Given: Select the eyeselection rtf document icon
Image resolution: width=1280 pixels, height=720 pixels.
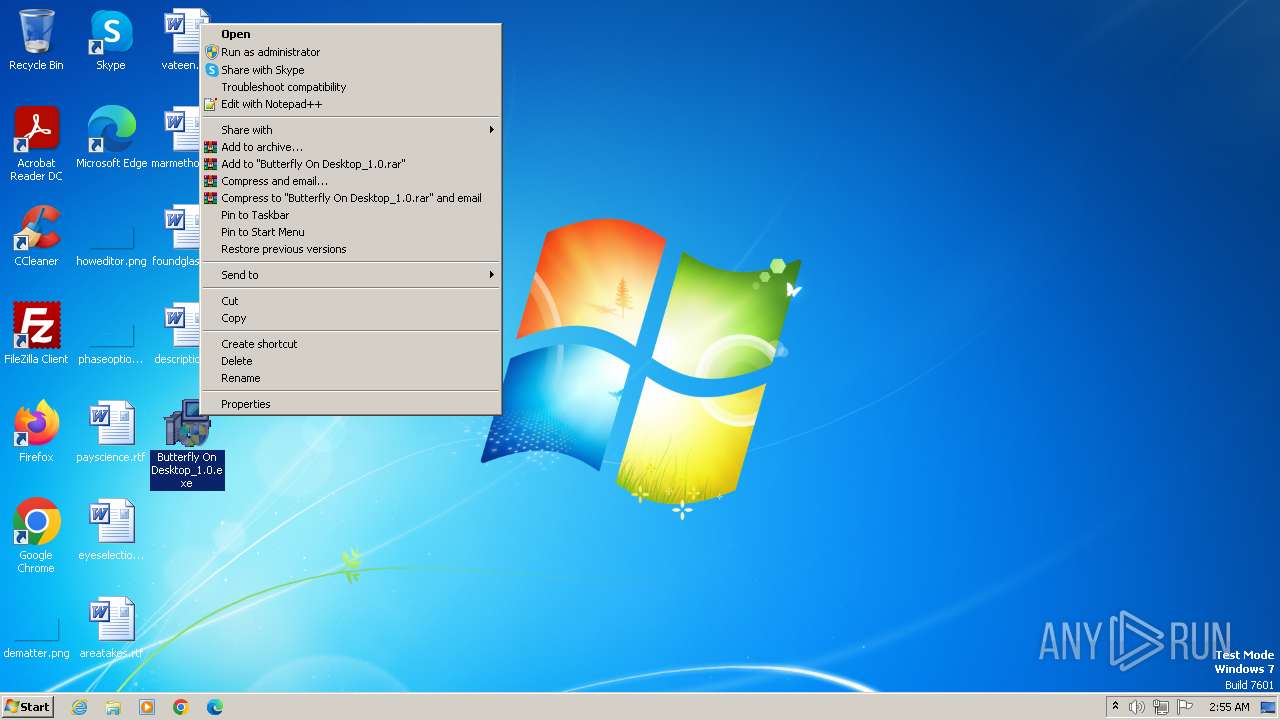Looking at the screenshot, I should (111, 530).
